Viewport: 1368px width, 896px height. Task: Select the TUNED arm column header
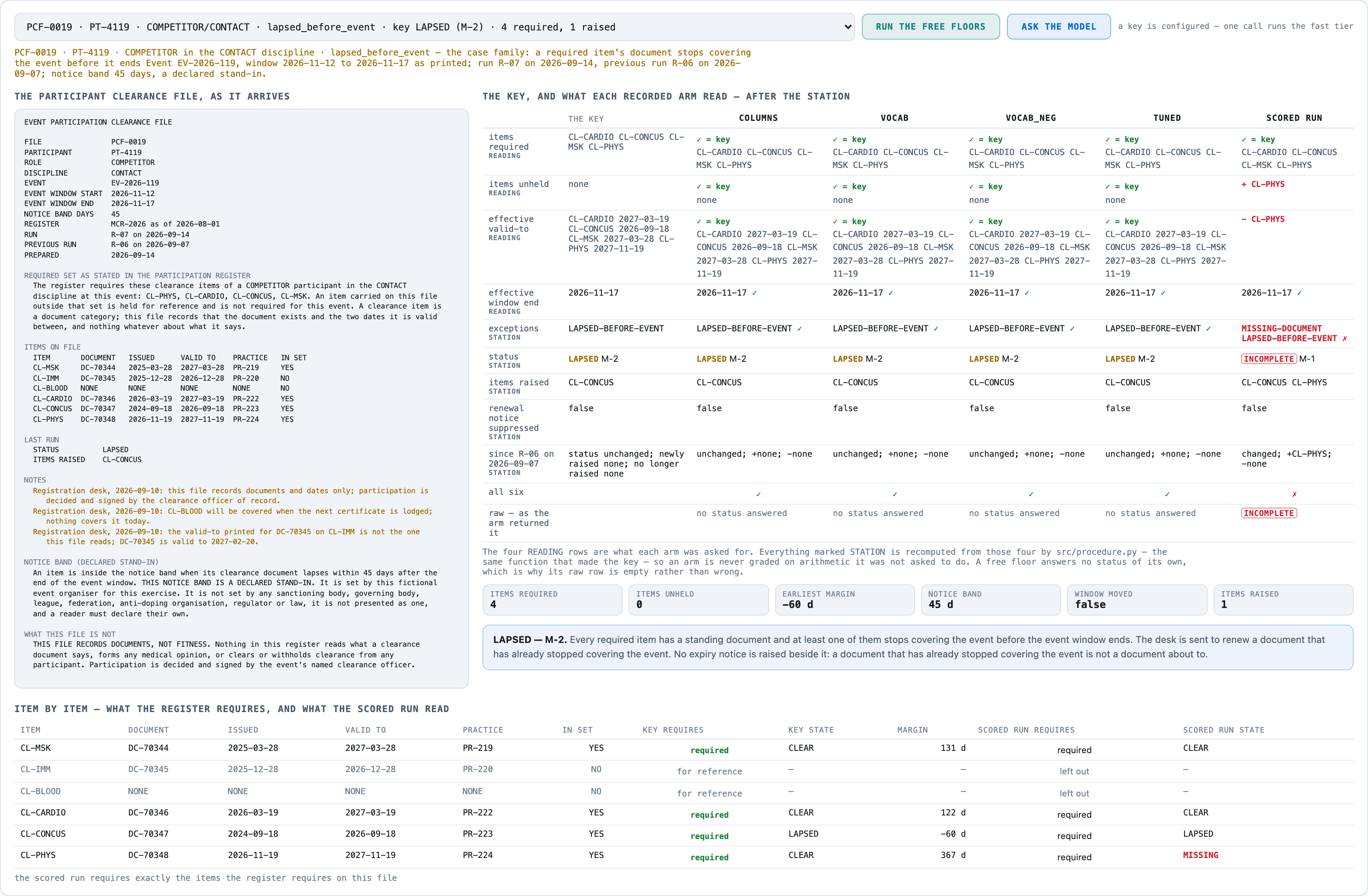tap(1167, 118)
